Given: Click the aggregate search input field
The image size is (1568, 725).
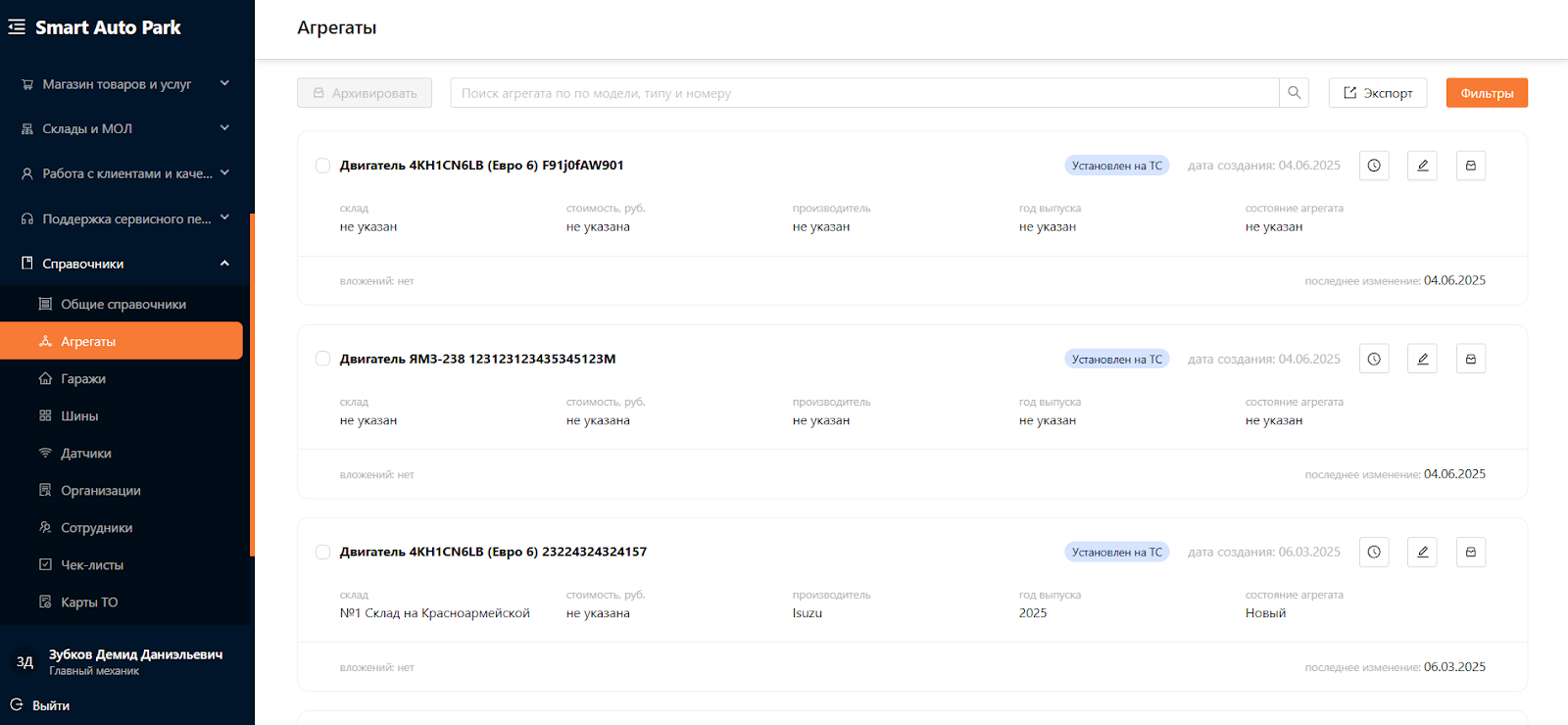Looking at the screenshot, I should coord(863,93).
